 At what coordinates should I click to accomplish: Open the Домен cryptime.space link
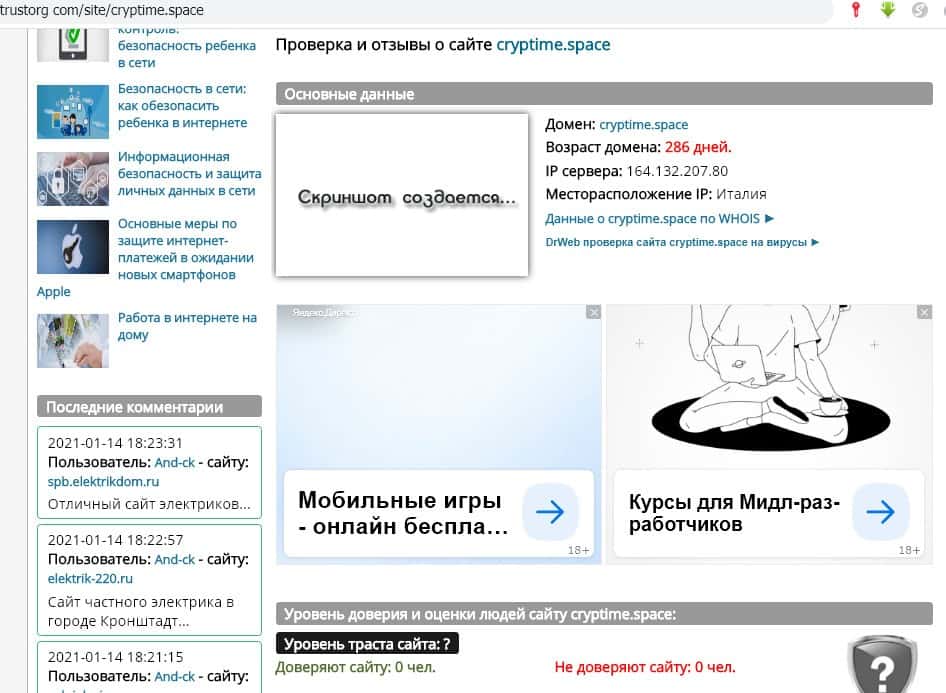tap(643, 124)
